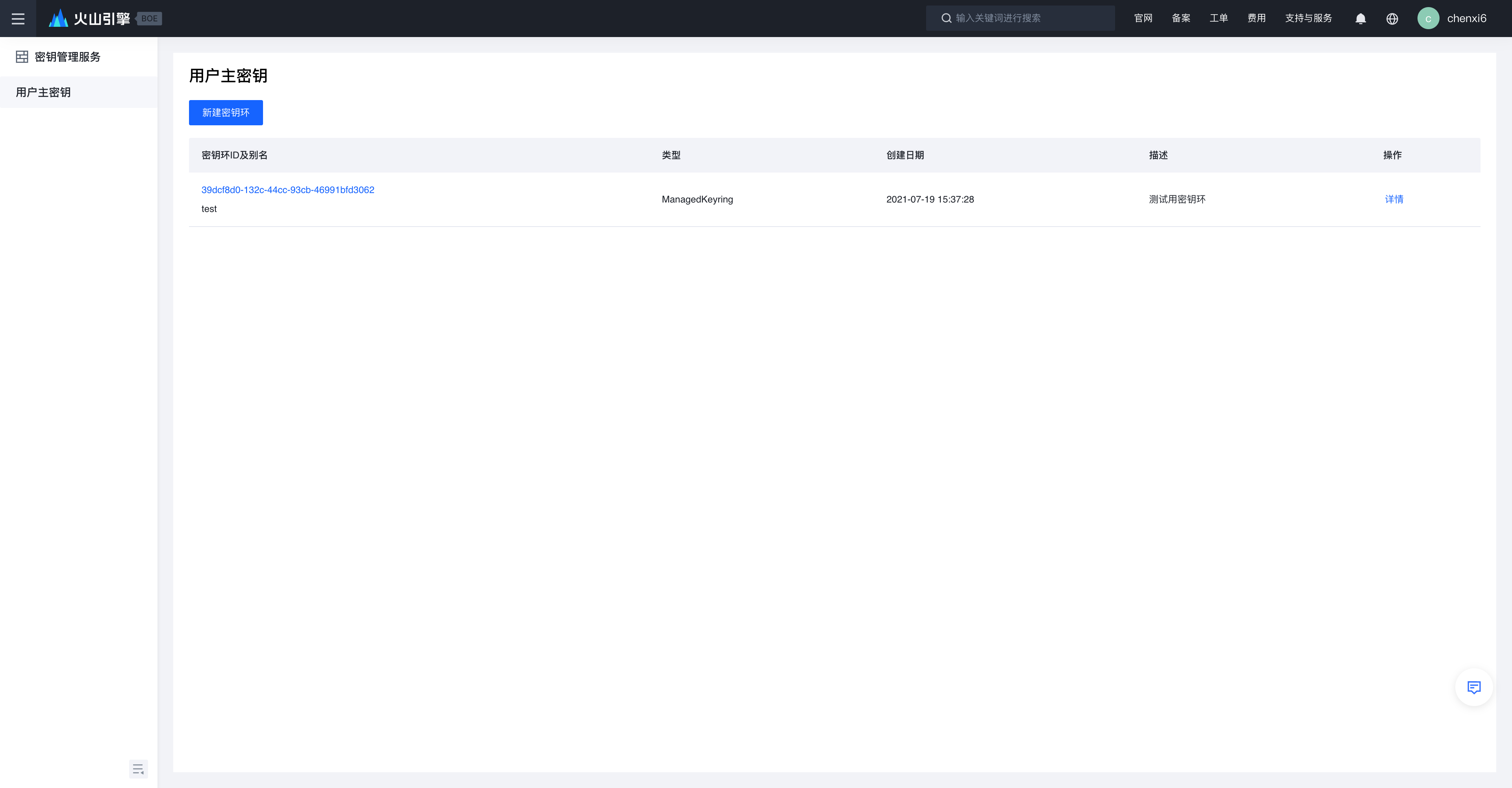This screenshot has height=788, width=1512.
Task: Open the 费用 top menu
Action: coord(1257,18)
